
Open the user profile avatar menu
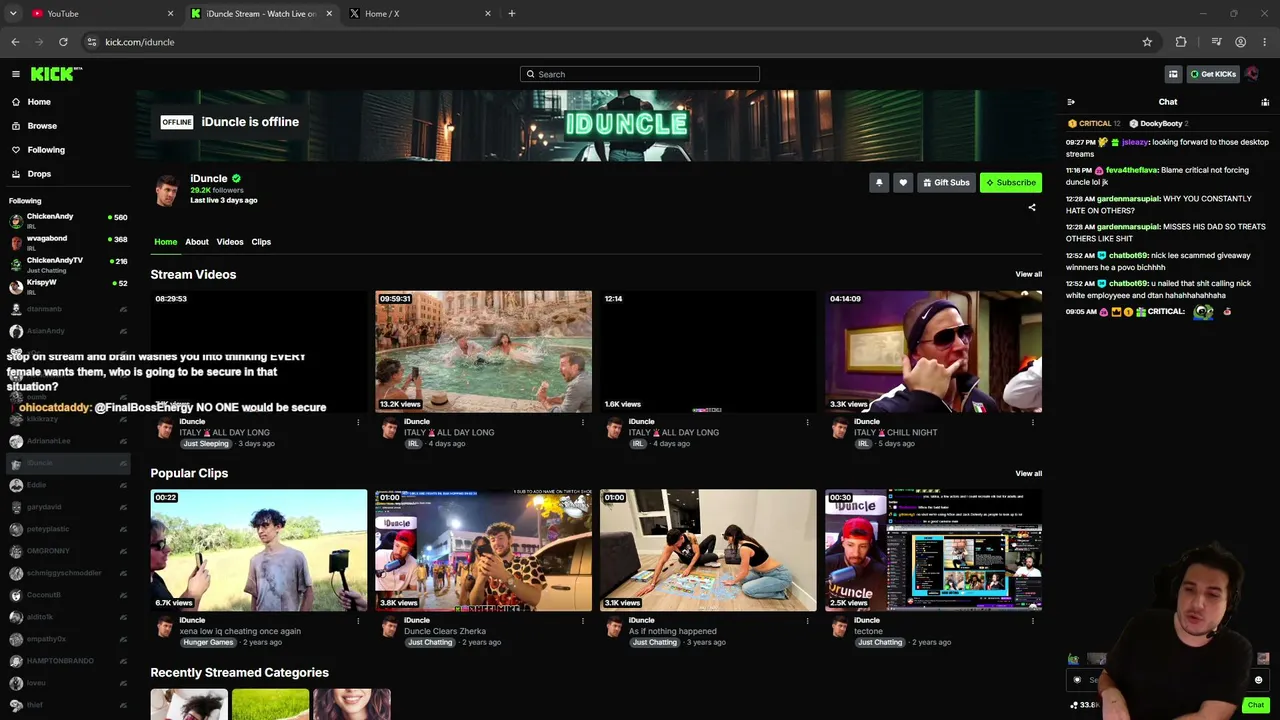tap(1252, 74)
